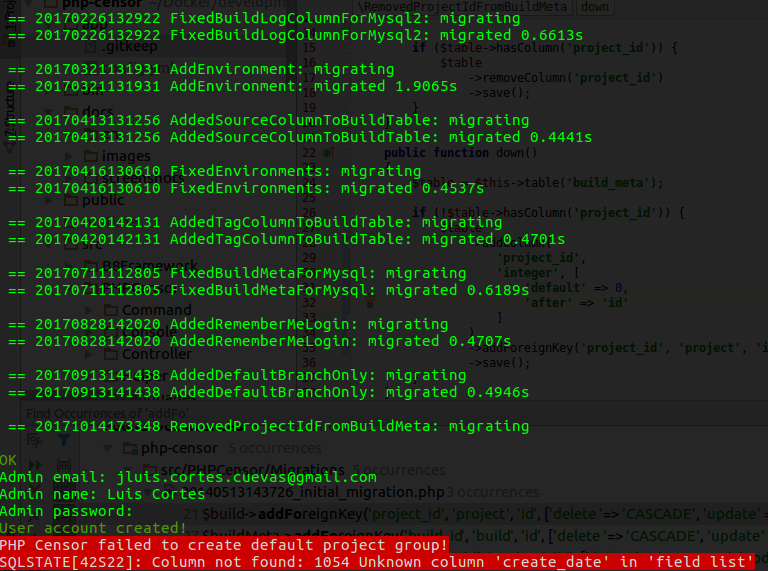Click 'AddedSourceColumnToBuildTable: migrated 0.4441s' line

click(x=300, y=137)
